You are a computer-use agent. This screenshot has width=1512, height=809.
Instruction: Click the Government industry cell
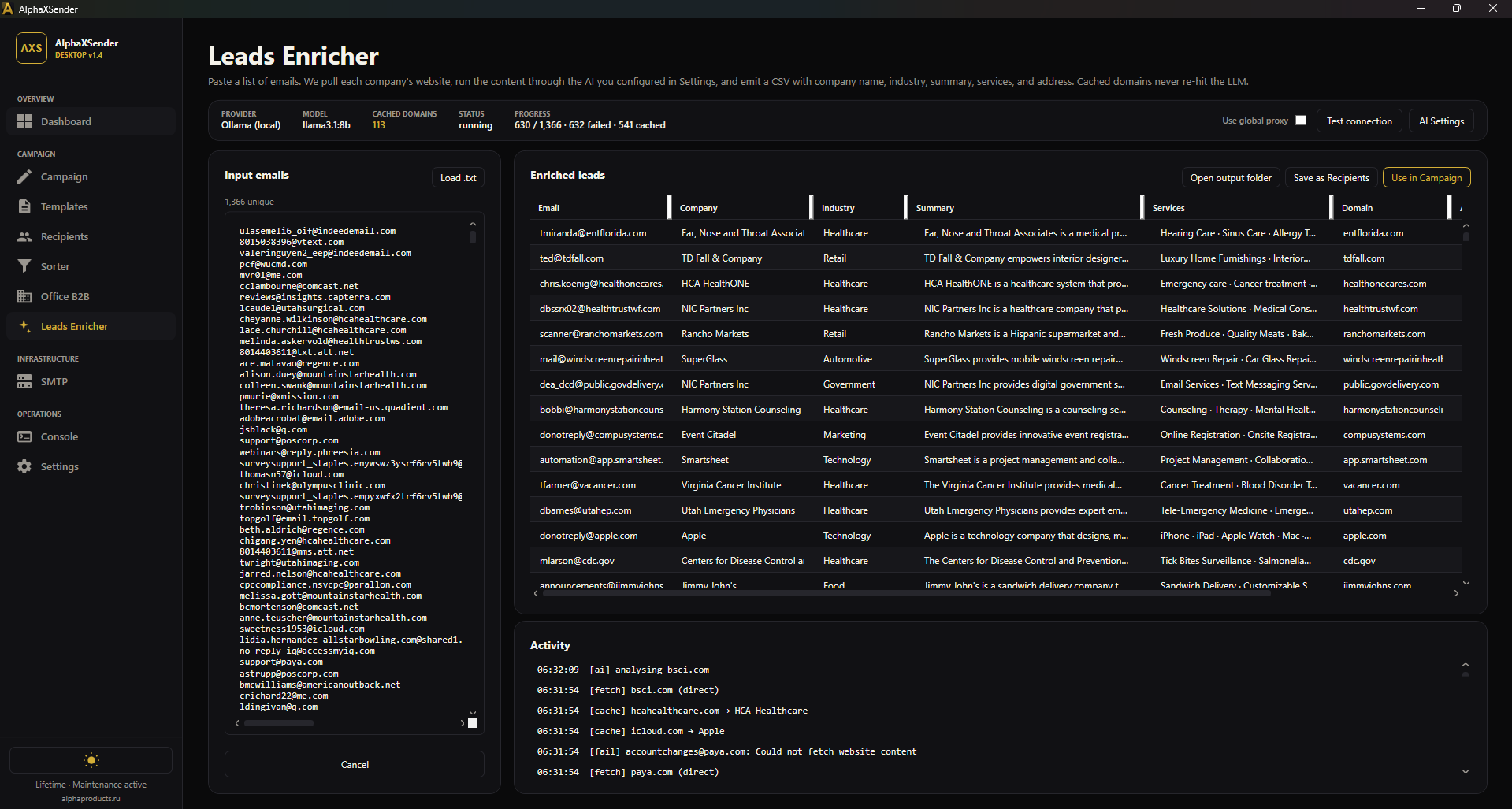pos(849,384)
